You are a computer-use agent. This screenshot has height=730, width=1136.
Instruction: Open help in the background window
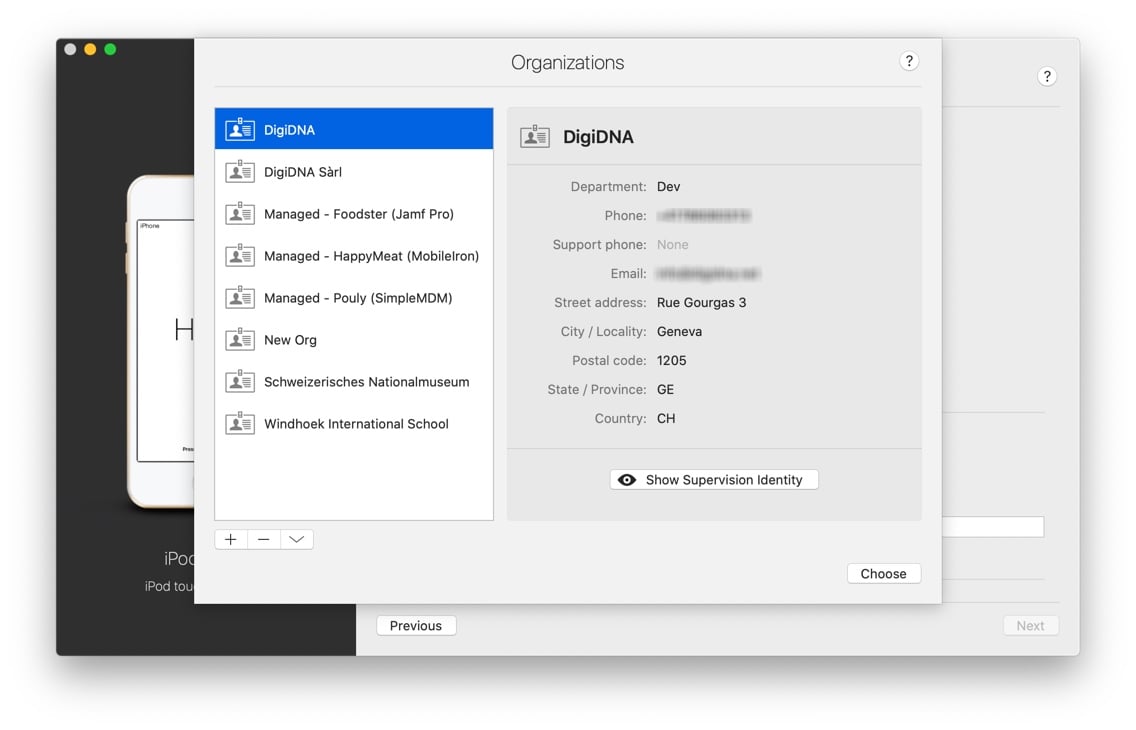[1046, 77]
